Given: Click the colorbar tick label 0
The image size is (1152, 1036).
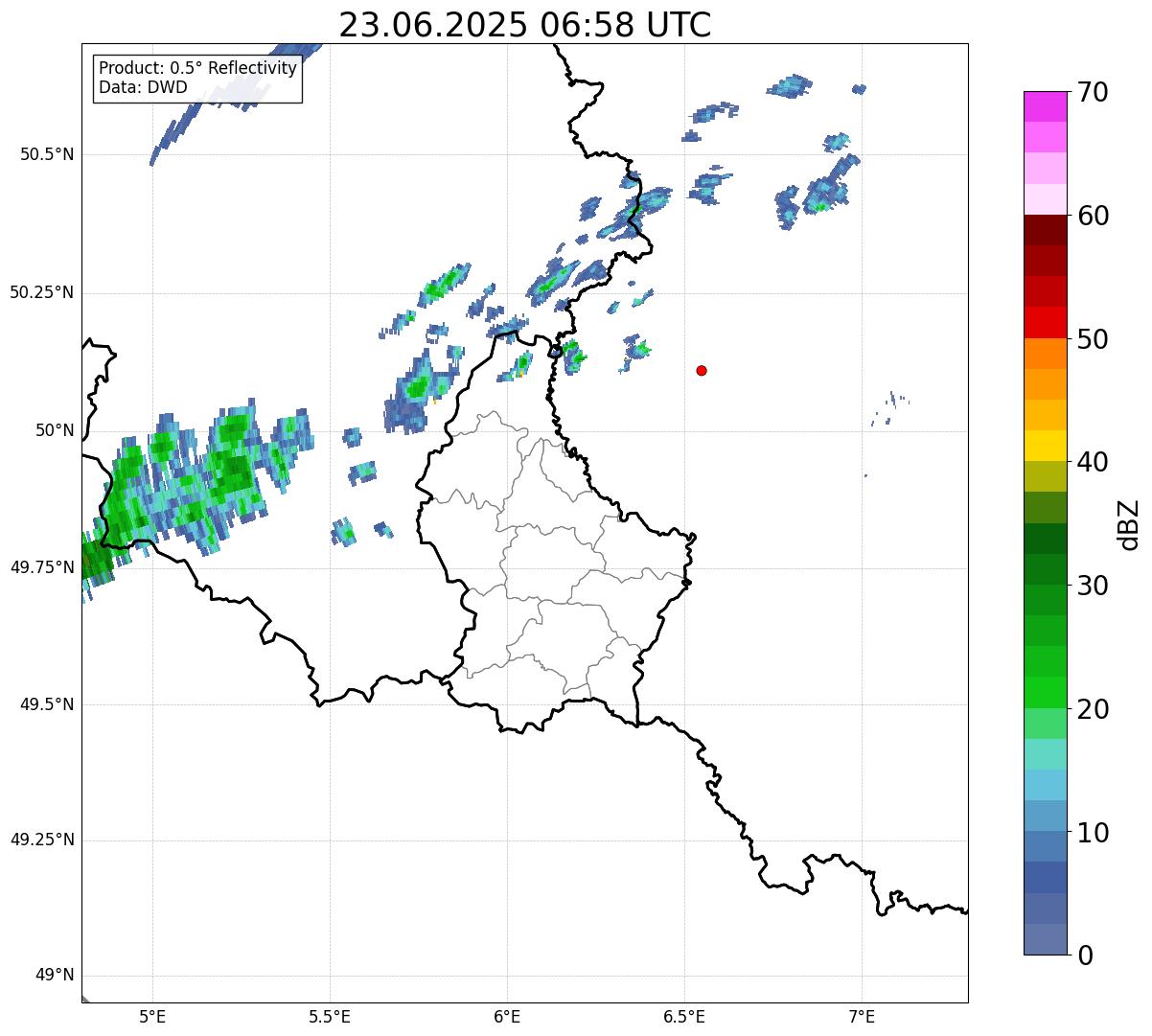Looking at the screenshot, I should click(x=1086, y=955).
